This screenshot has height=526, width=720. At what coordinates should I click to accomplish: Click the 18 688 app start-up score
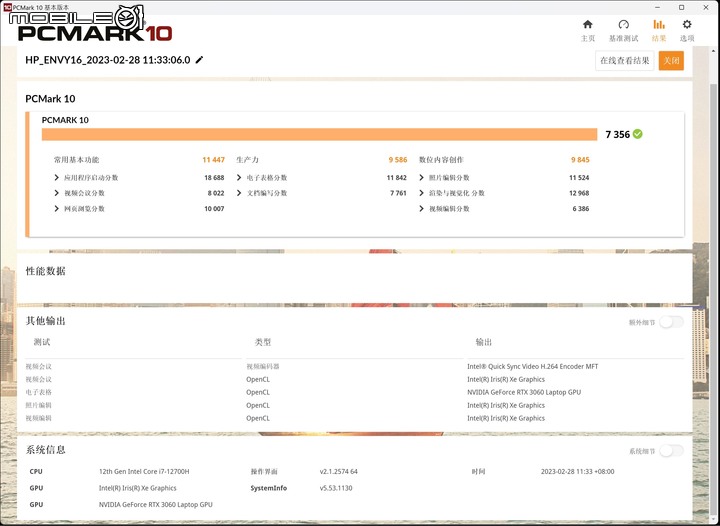coord(214,178)
